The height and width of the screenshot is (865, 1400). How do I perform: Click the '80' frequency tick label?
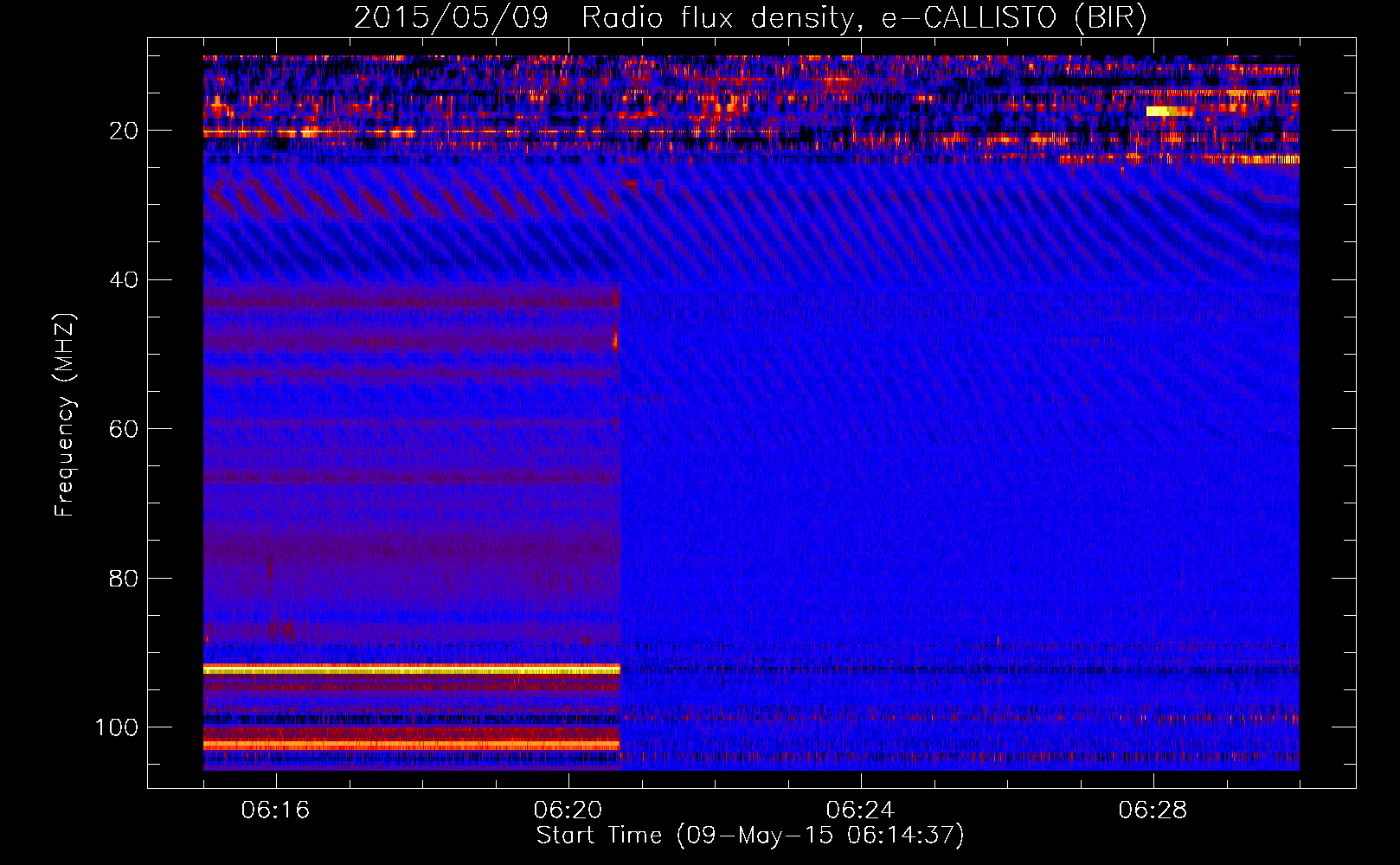pyautogui.click(x=124, y=579)
